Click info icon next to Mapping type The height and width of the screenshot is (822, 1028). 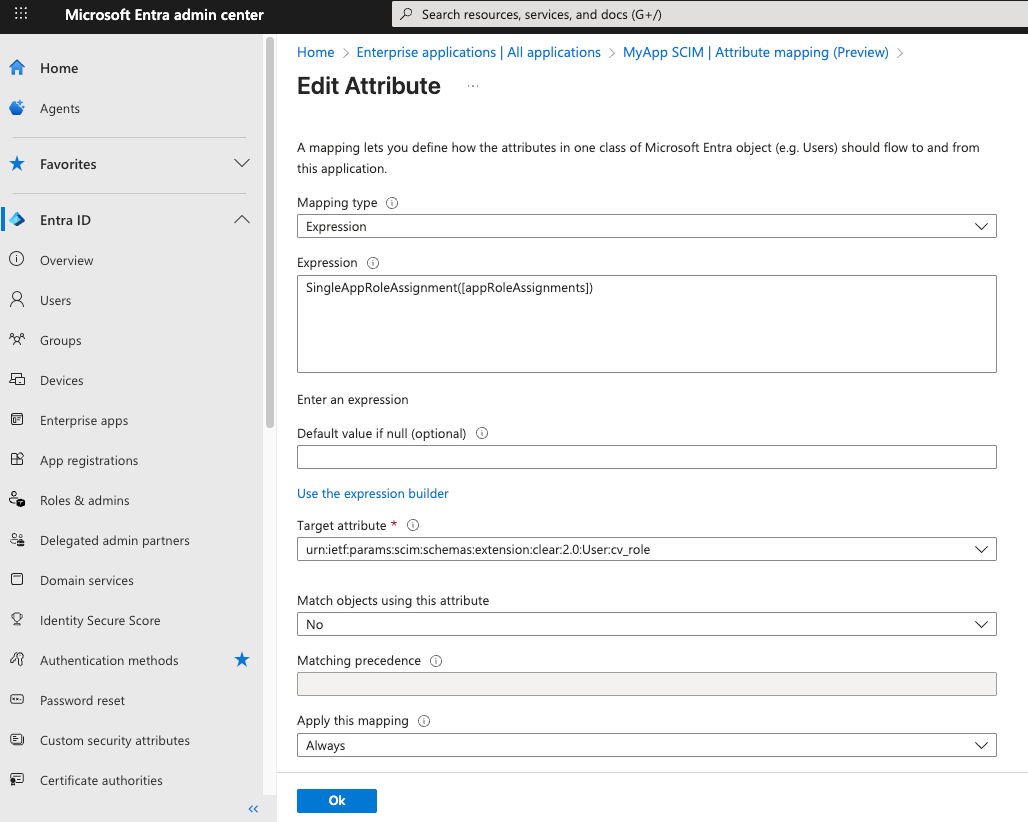coord(392,203)
